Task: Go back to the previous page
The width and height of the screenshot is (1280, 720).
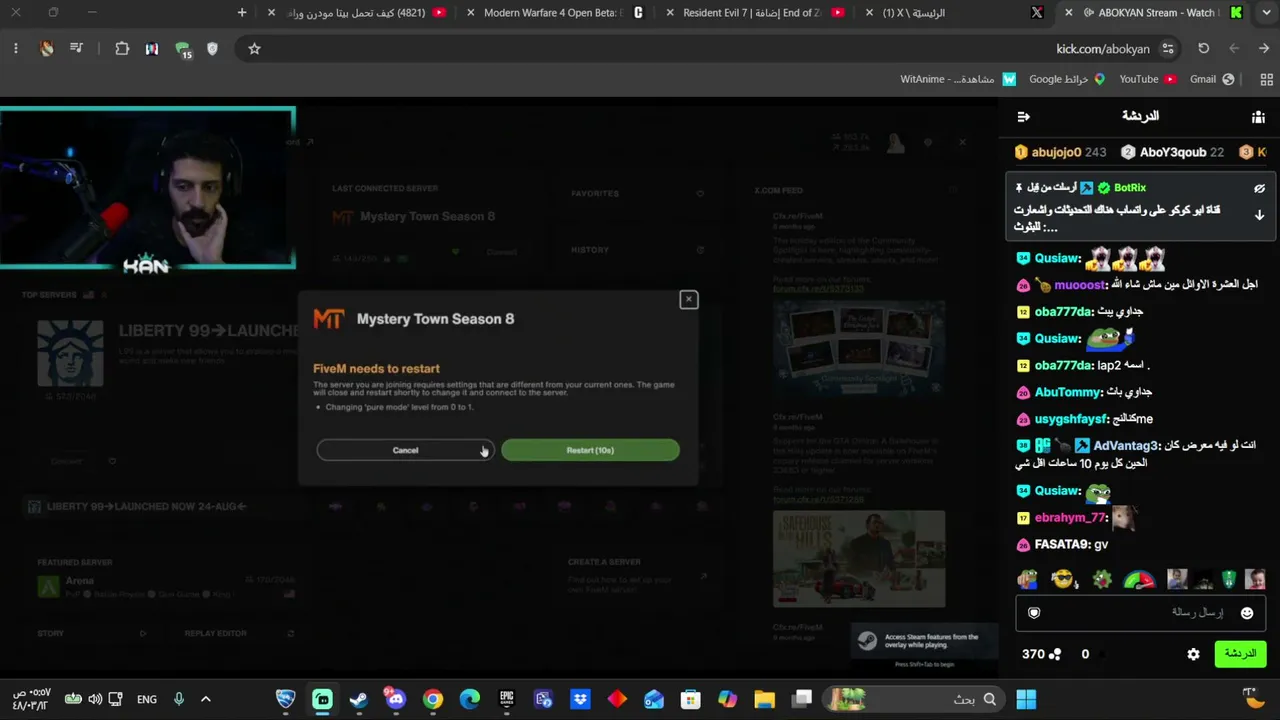Action: click(x=1264, y=49)
